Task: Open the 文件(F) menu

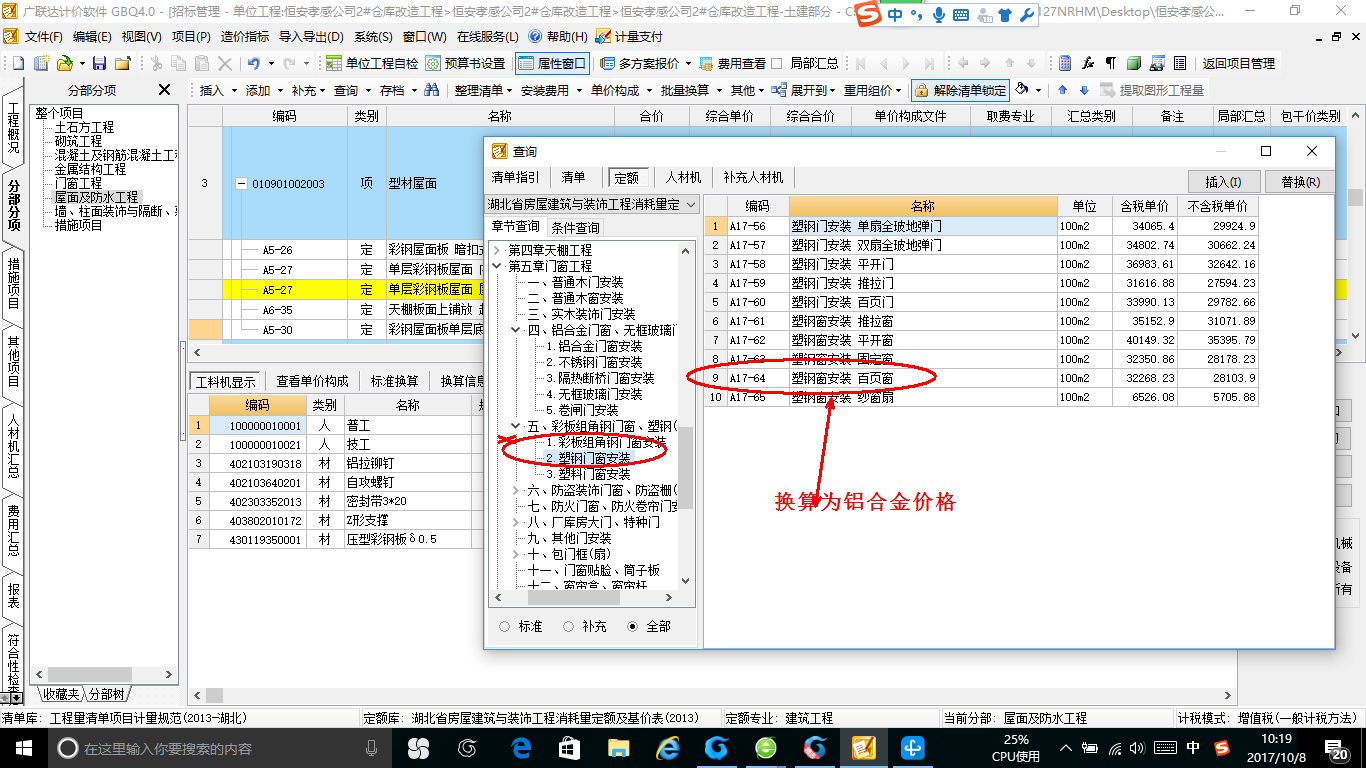Action: pyautogui.click(x=43, y=36)
